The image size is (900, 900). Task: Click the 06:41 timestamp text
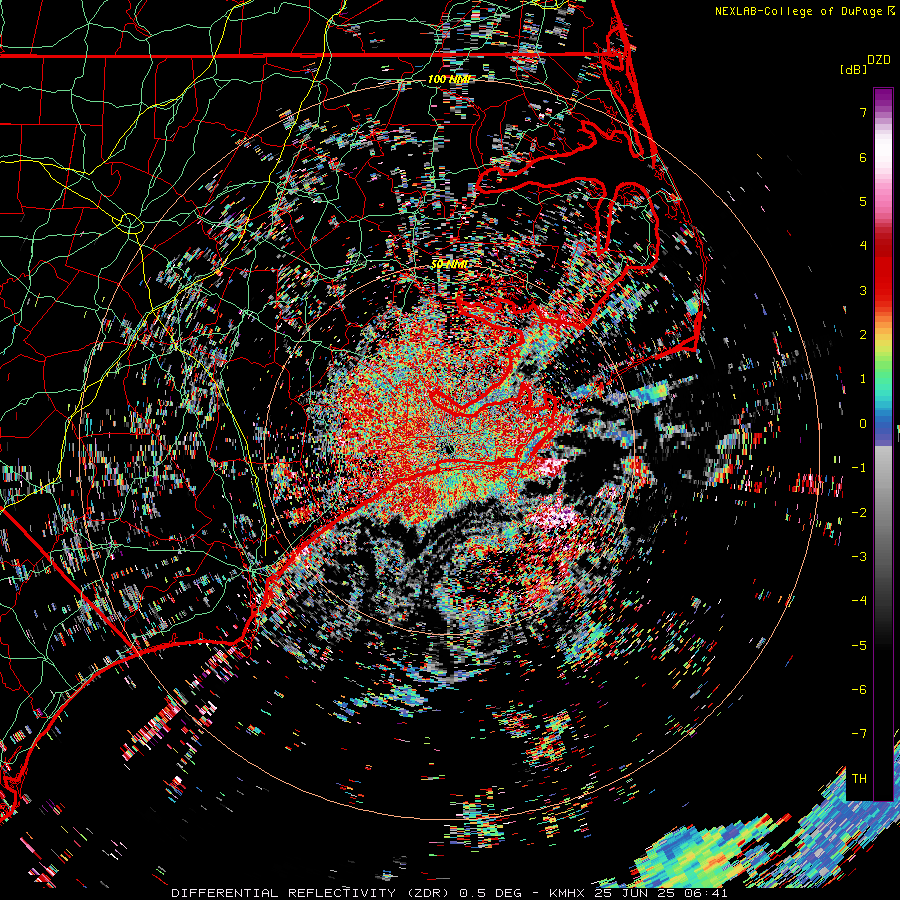tap(707, 893)
